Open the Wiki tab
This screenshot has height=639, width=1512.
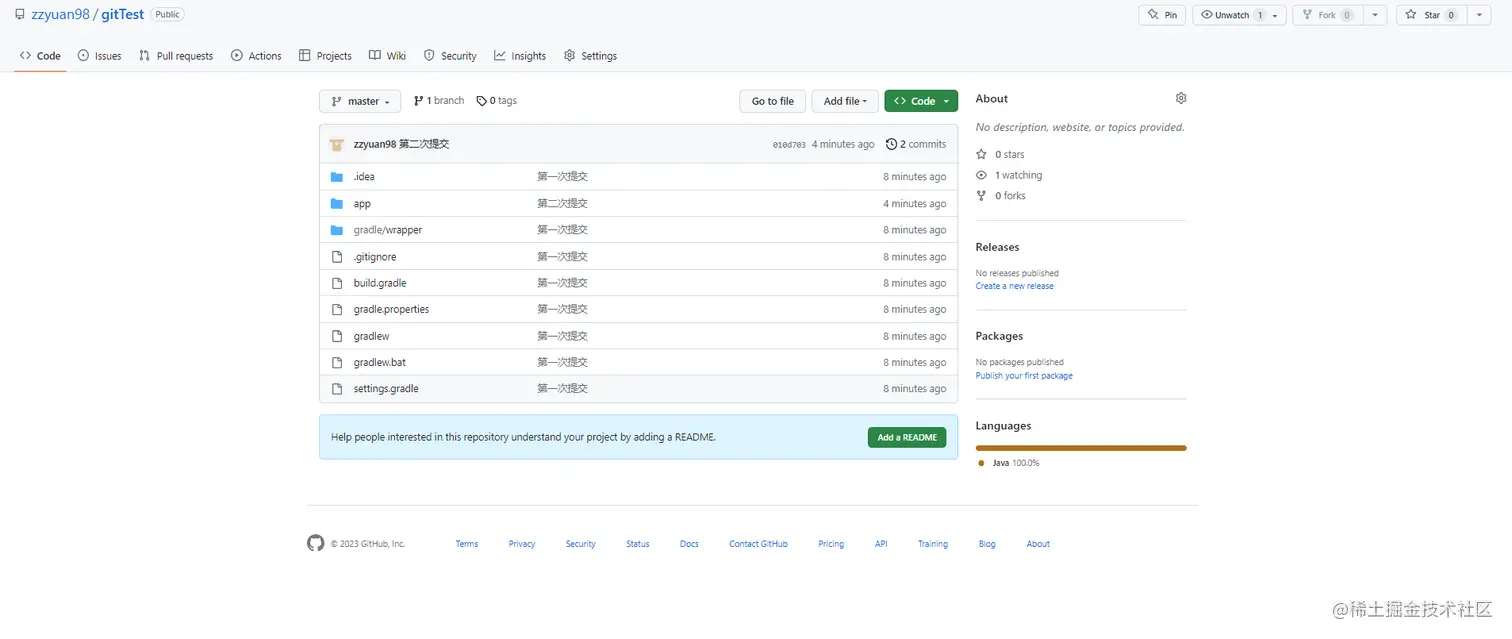point(387,56)
